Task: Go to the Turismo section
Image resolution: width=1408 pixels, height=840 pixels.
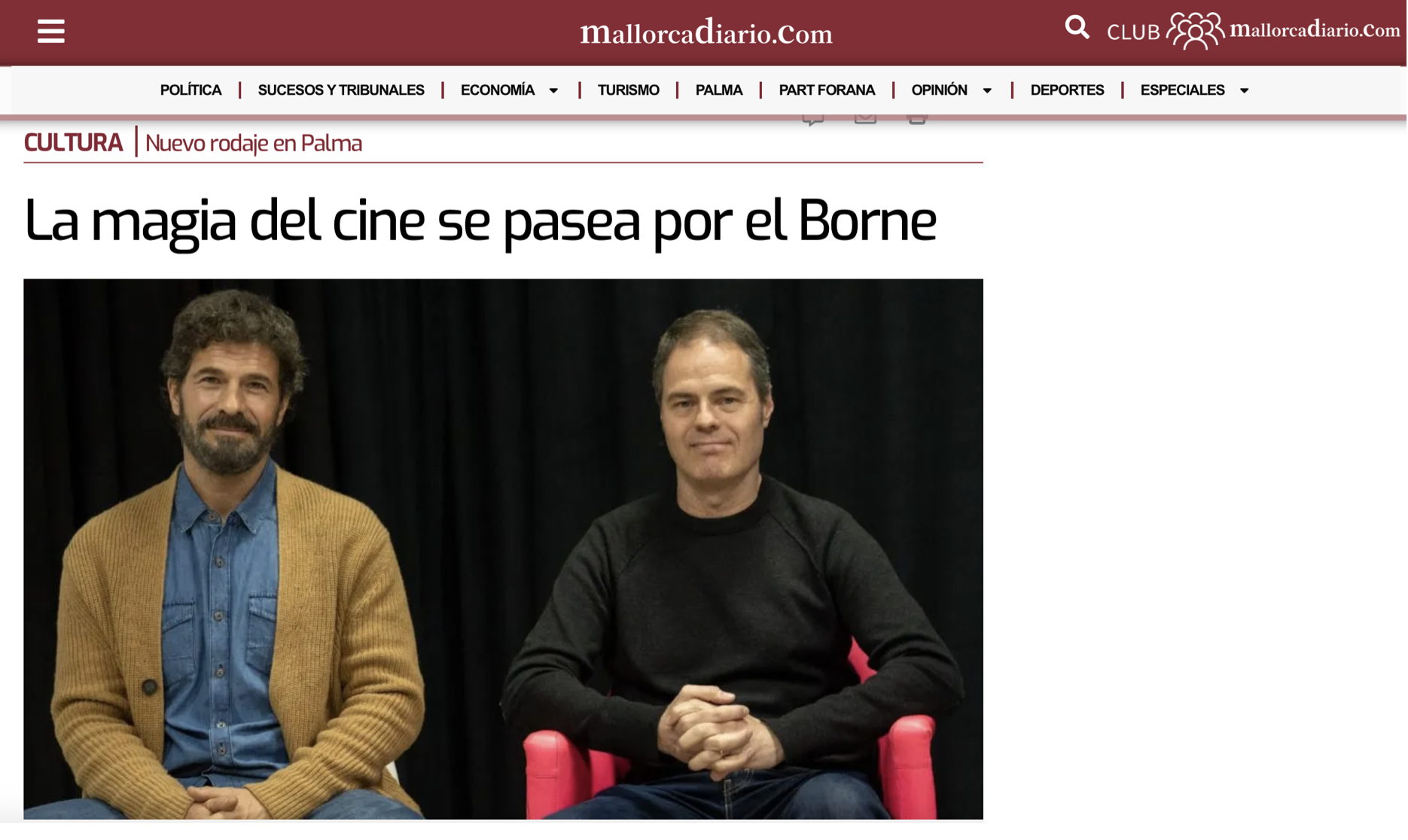Action: (628, 90)
